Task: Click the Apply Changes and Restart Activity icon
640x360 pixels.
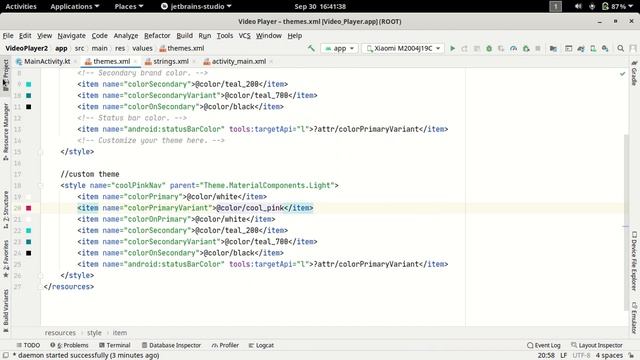Action: click(x=464, y=48)
